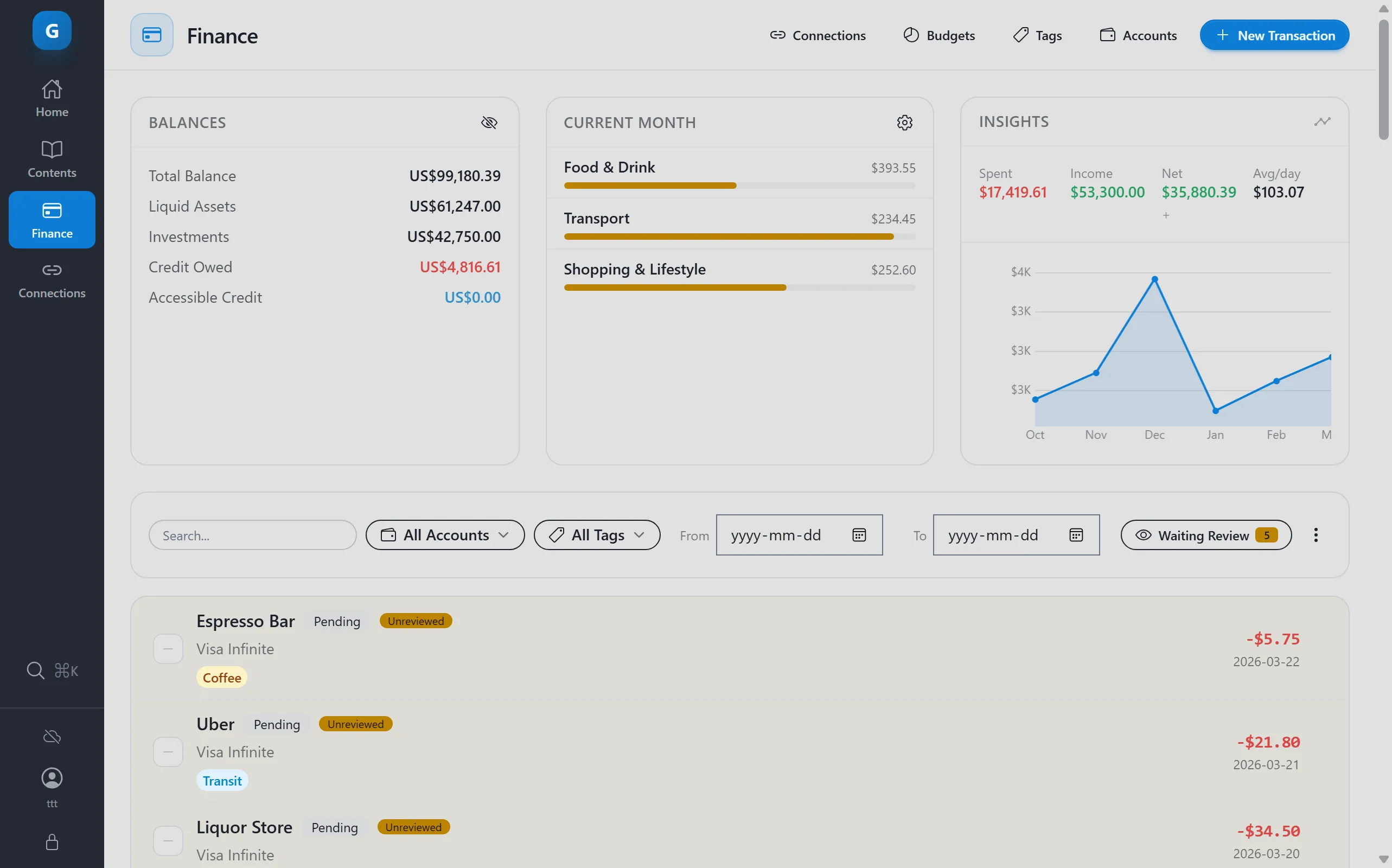
Task: Open Current Month settings via gear icon
Action: click(x=904, y=122)
